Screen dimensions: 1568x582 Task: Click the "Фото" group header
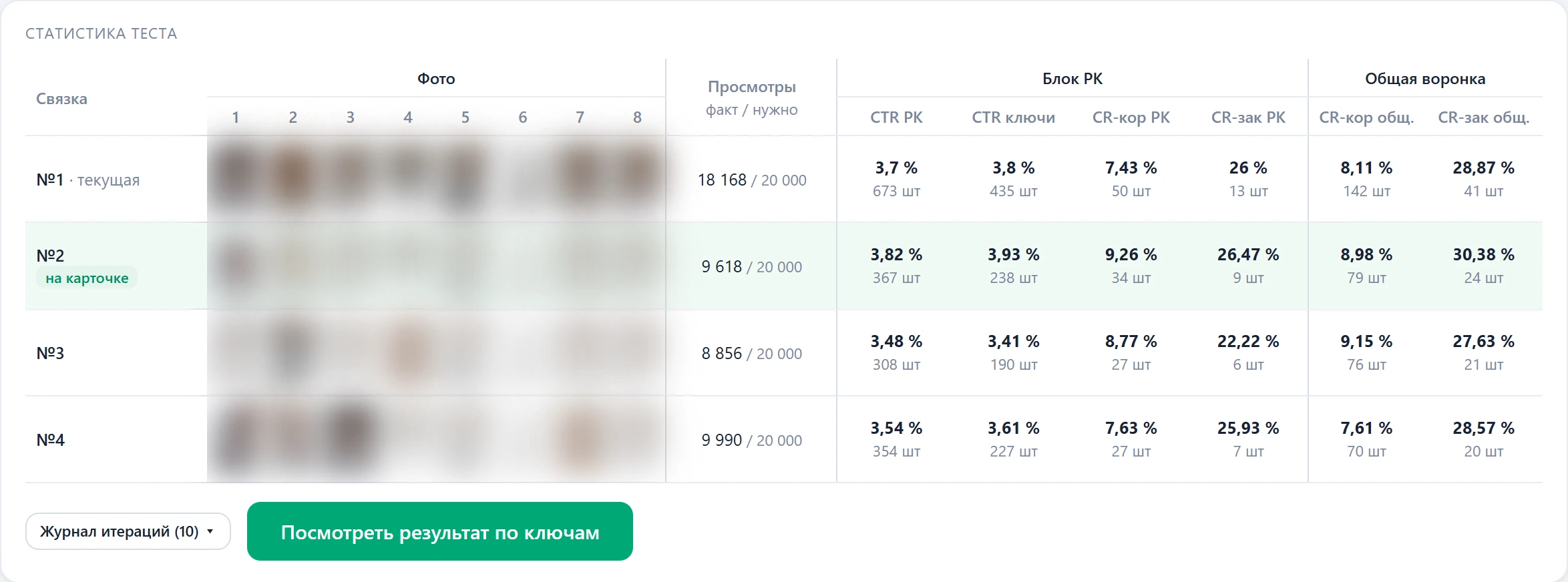436,79
